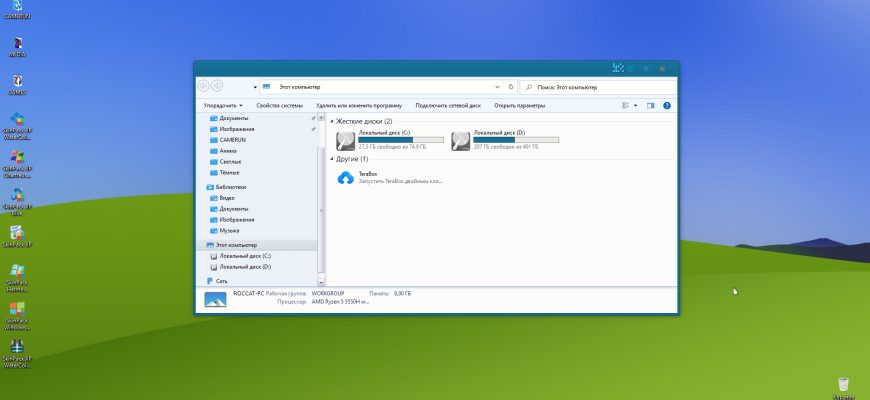Select the TeraBox cloud icon

pyautogui.click(x=346, y=178)
